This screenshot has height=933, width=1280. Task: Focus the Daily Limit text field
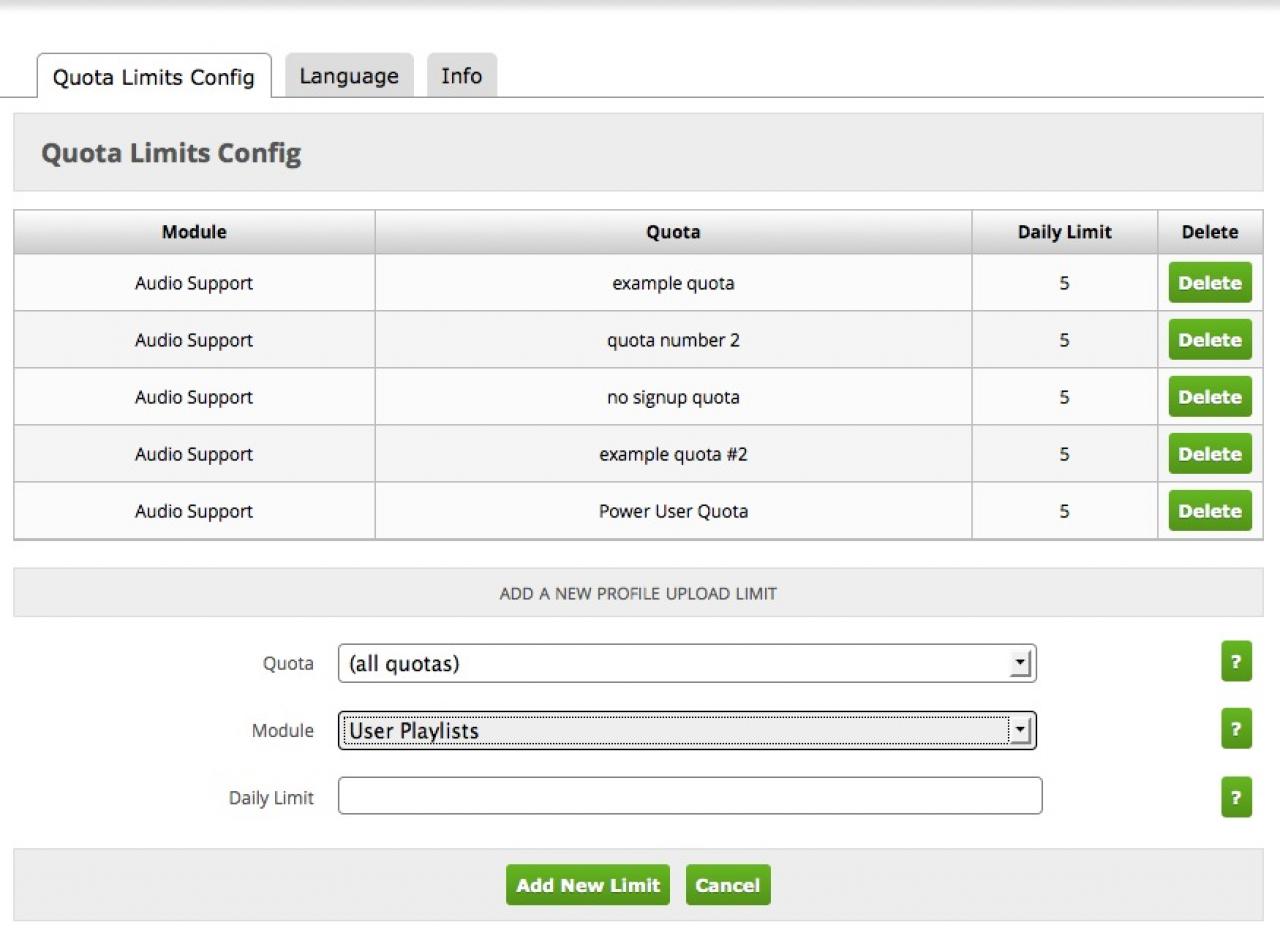pyautogui.click(x=690, y=796)
